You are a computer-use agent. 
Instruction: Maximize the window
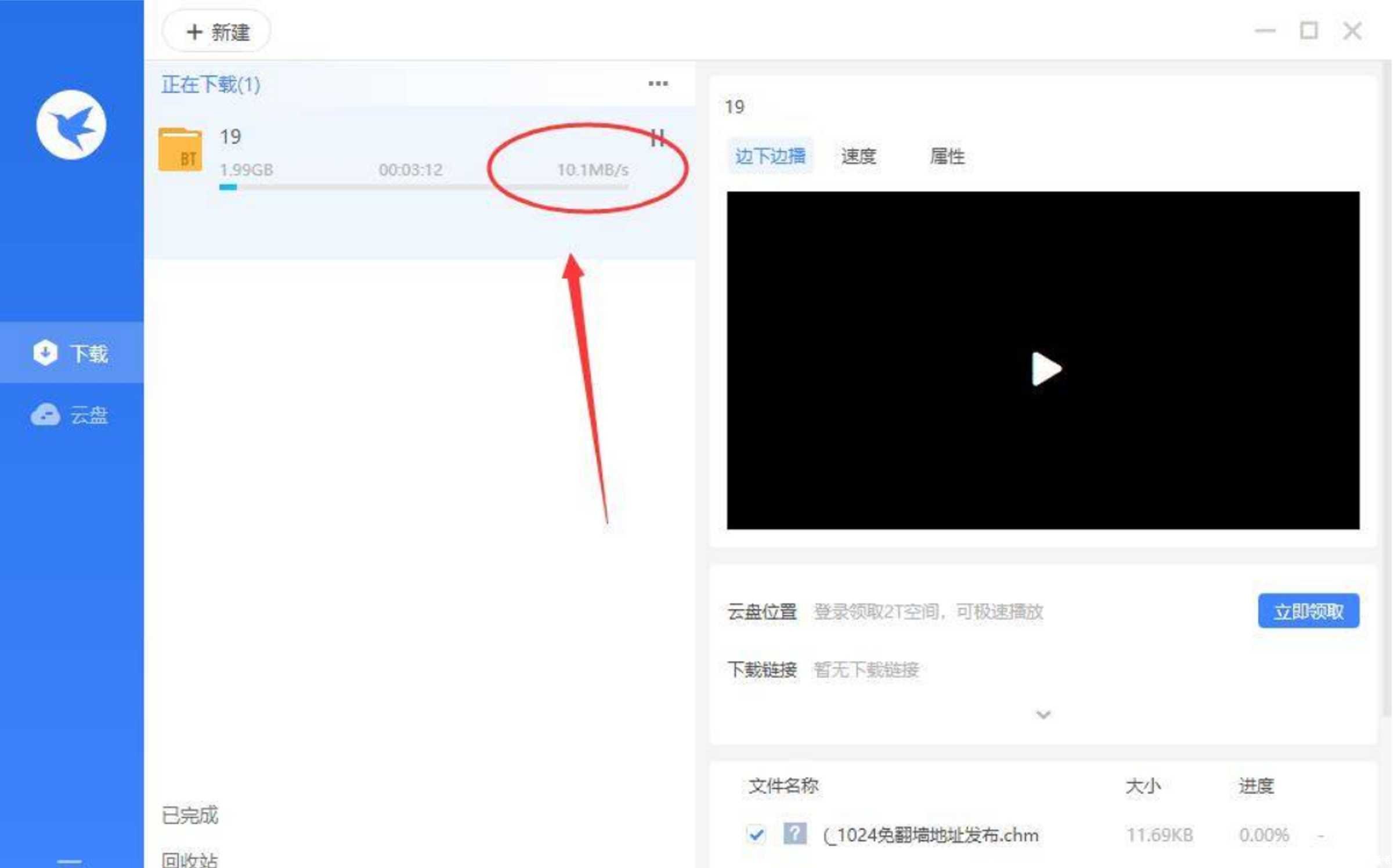(1309, 30)
